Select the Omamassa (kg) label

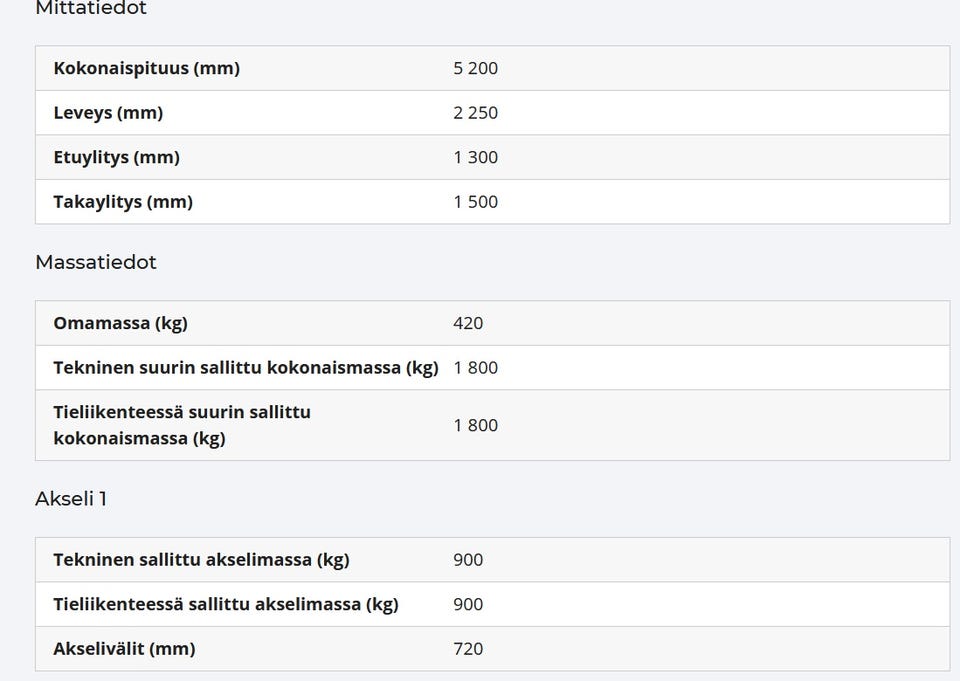[x=121, y=323]
